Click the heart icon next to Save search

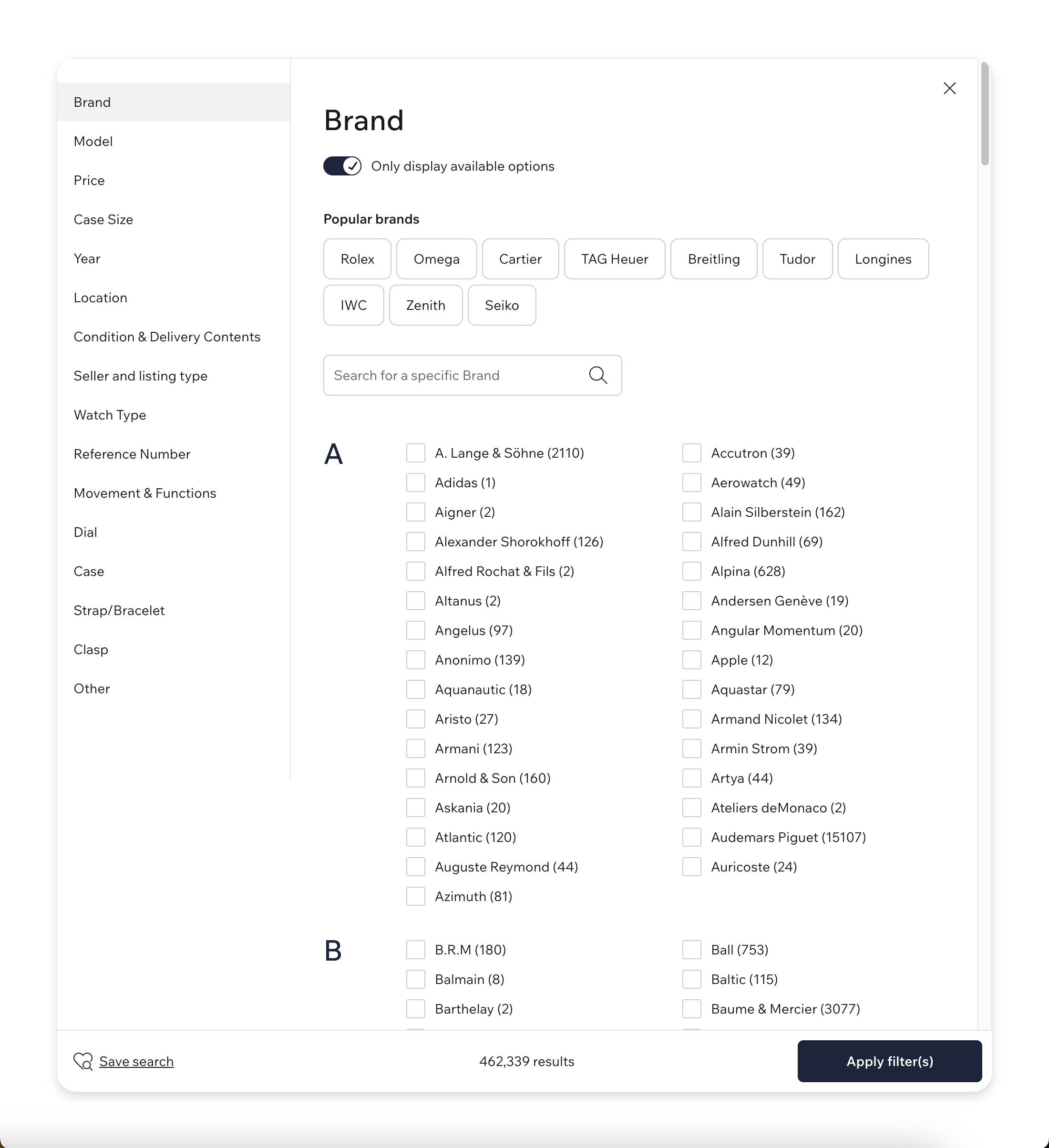(83, 1061)
